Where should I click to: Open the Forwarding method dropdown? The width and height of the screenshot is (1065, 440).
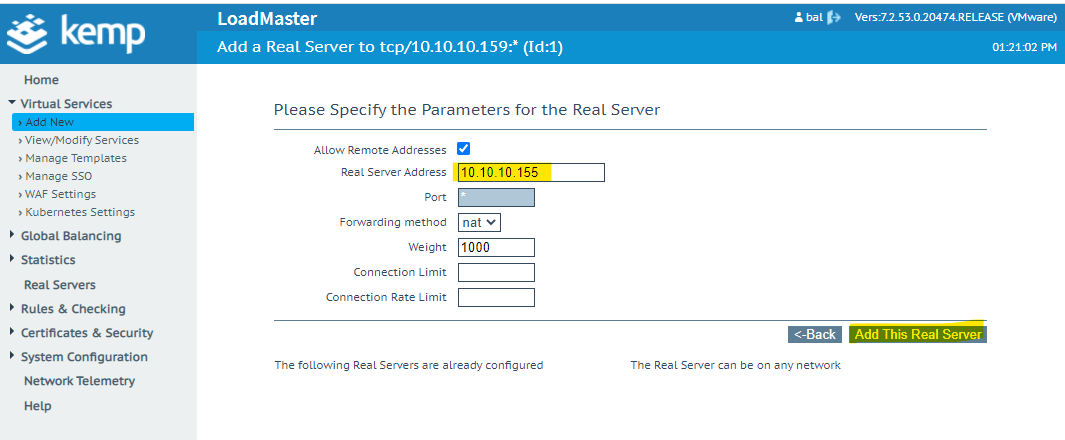(x=480, y=222)
